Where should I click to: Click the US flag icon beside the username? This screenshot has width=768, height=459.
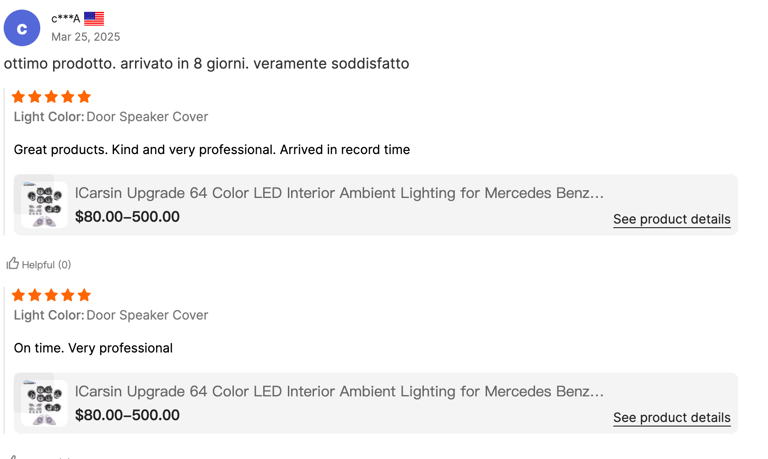[x=94, y=18]
